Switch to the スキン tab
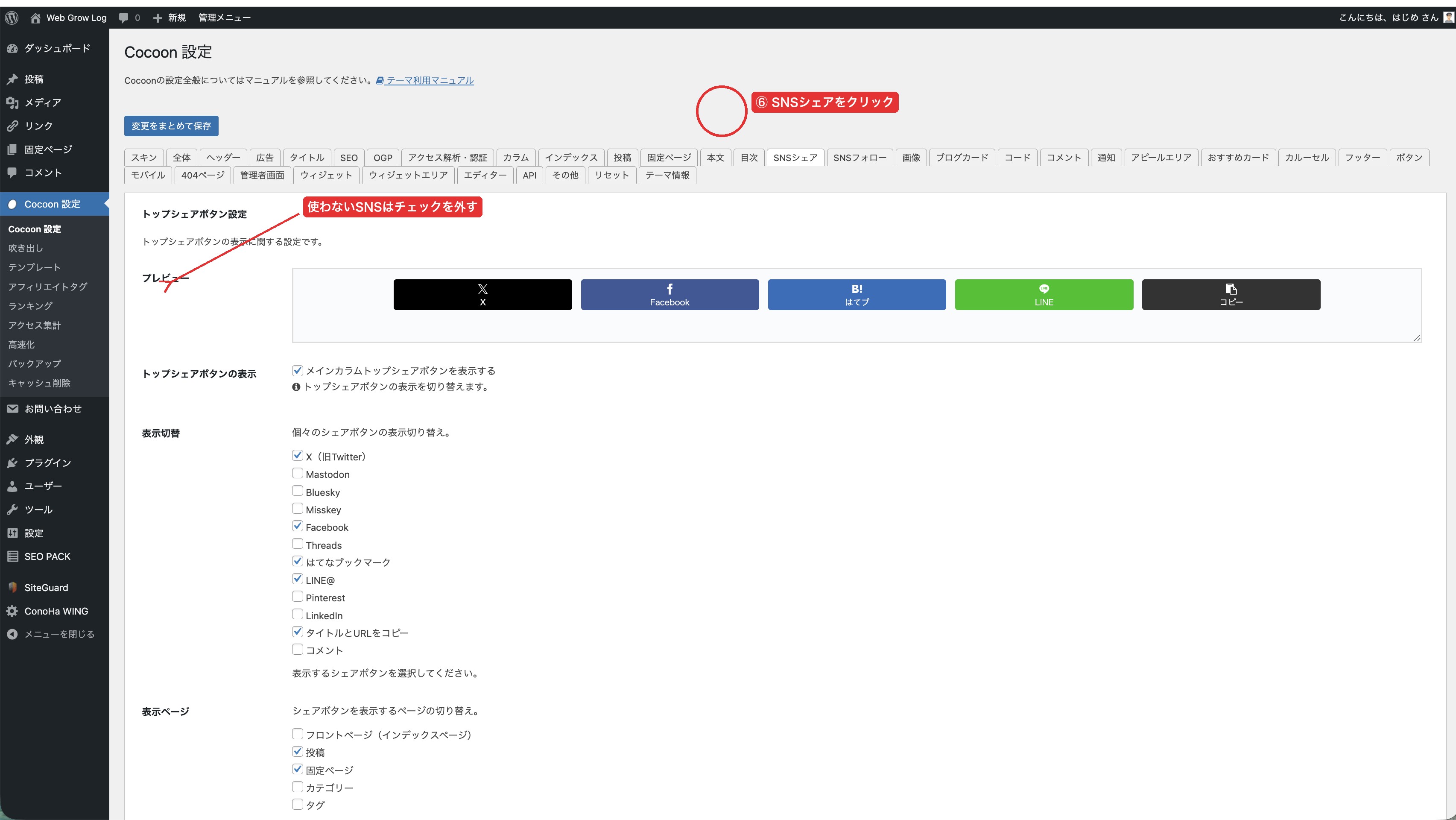This screenshot has height=820, width=1456. (144, 158)
